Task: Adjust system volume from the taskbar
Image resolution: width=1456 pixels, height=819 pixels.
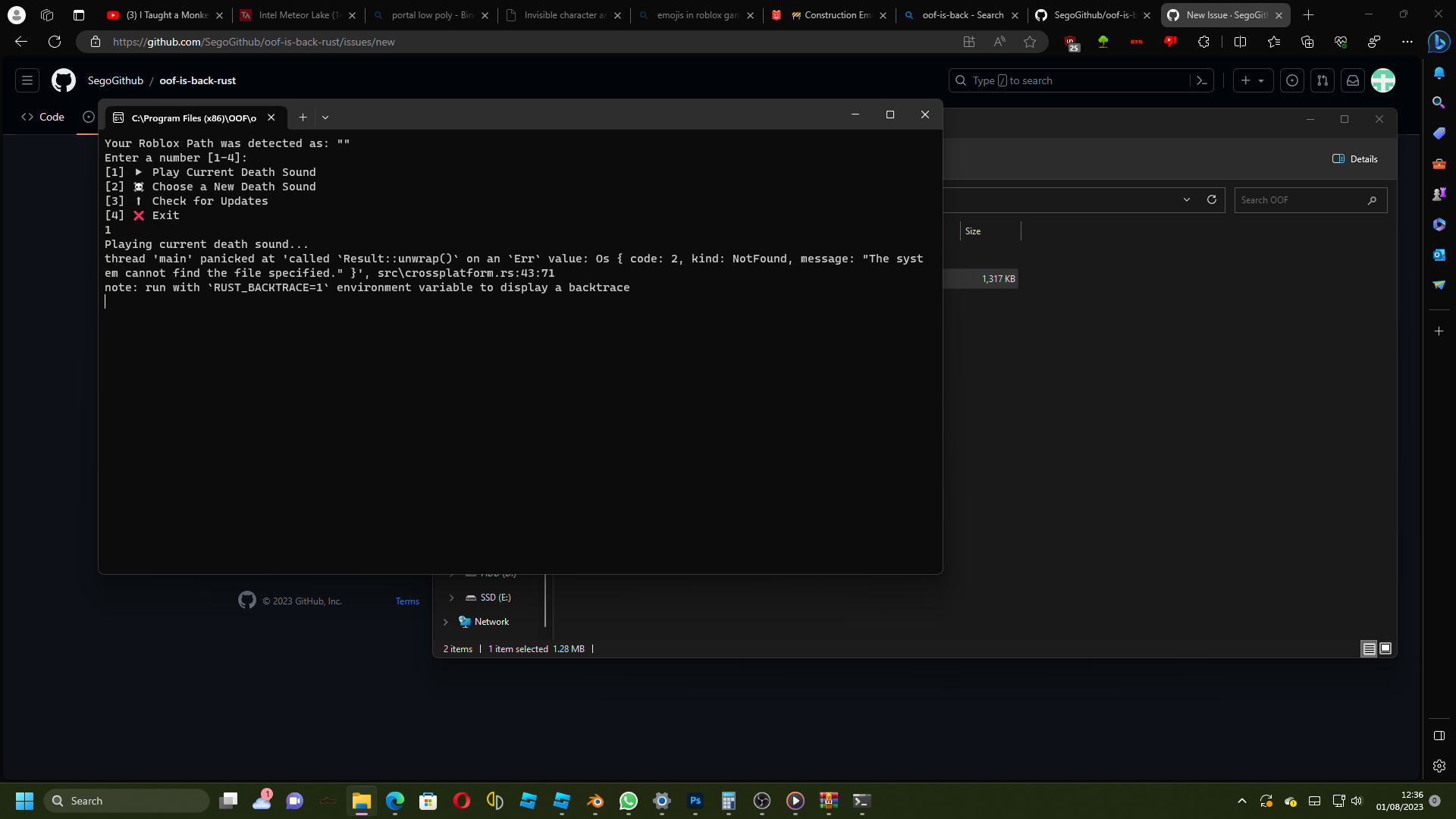Action: click(1357, 800)
